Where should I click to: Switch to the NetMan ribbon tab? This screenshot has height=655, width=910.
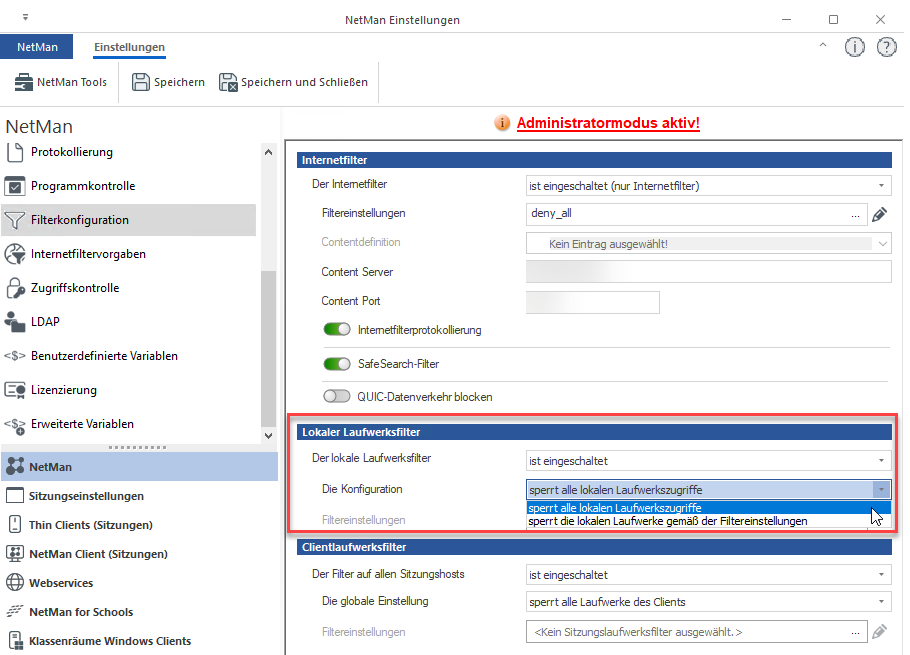(x=37, y=47)
